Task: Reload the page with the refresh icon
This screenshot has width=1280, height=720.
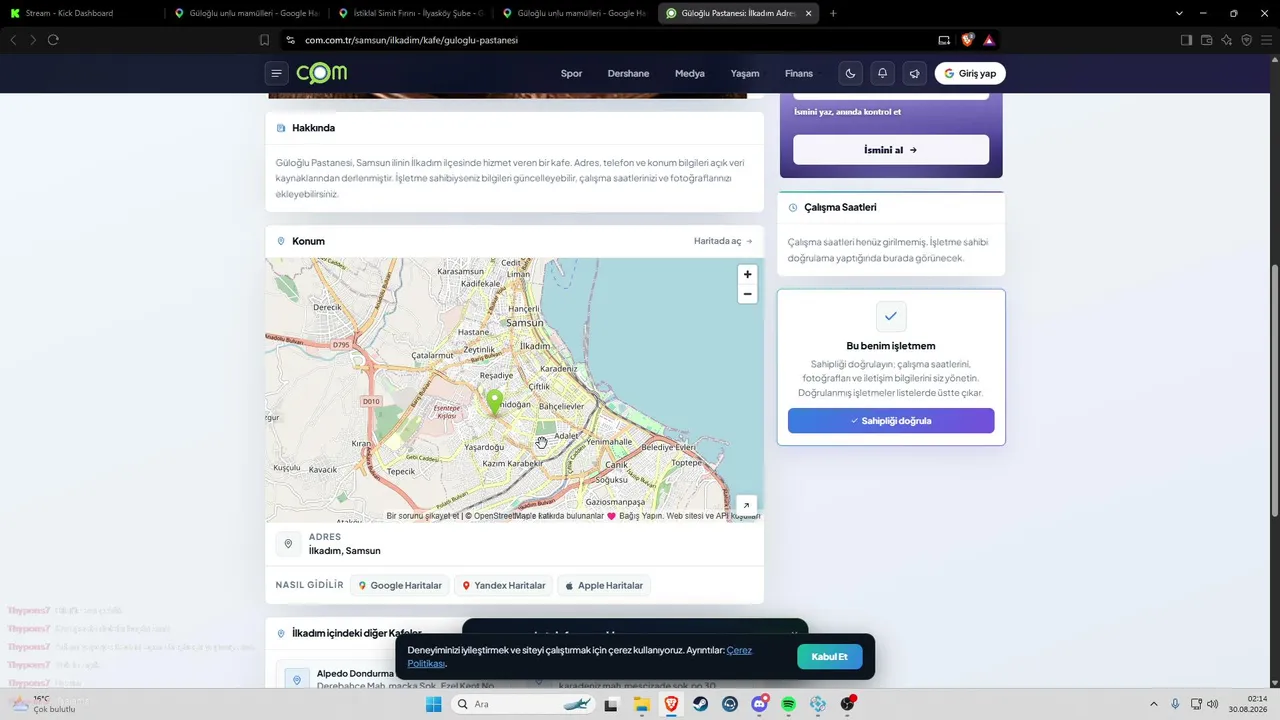Action: point(53,40)
